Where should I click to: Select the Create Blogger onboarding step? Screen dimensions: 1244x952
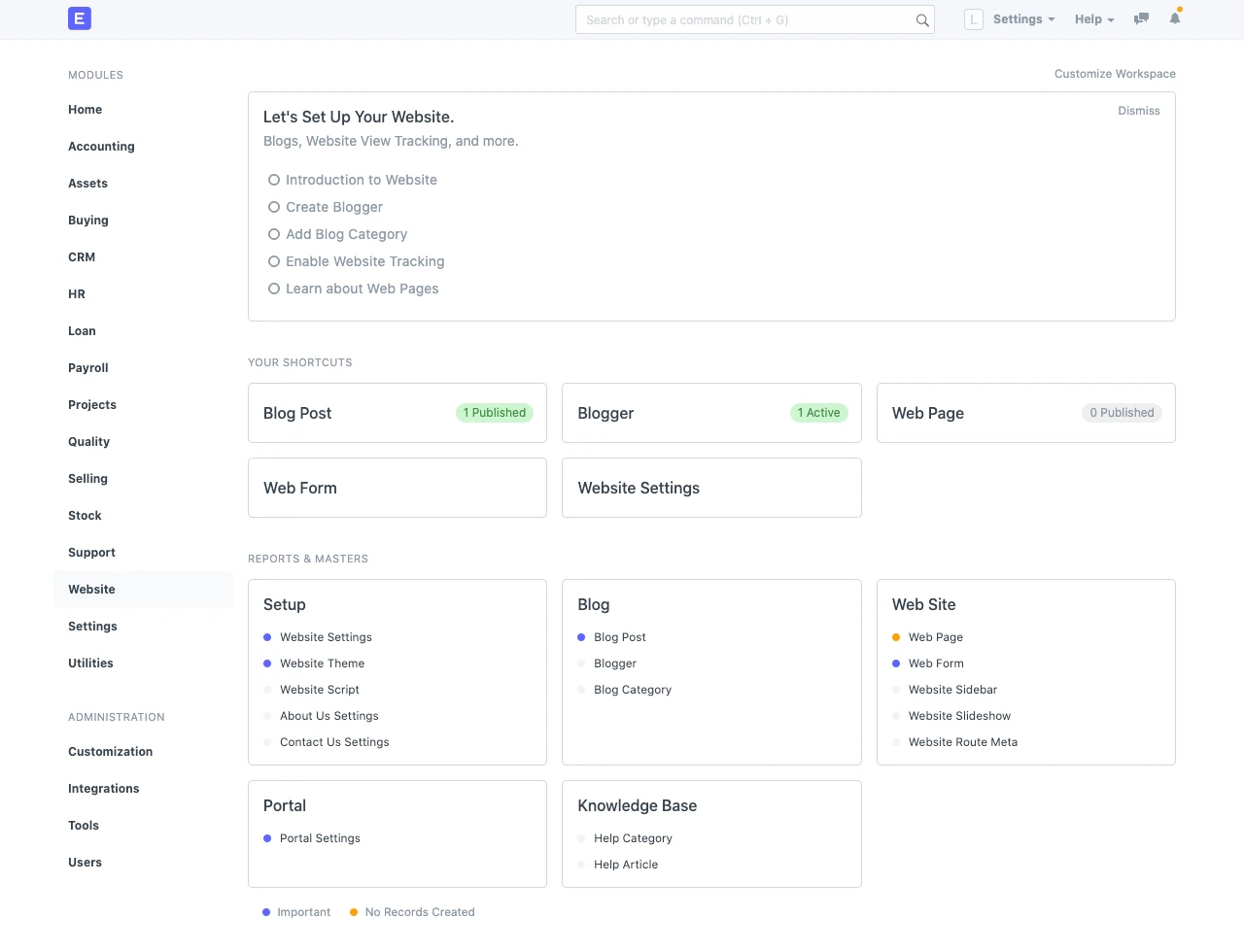(333, 207)
